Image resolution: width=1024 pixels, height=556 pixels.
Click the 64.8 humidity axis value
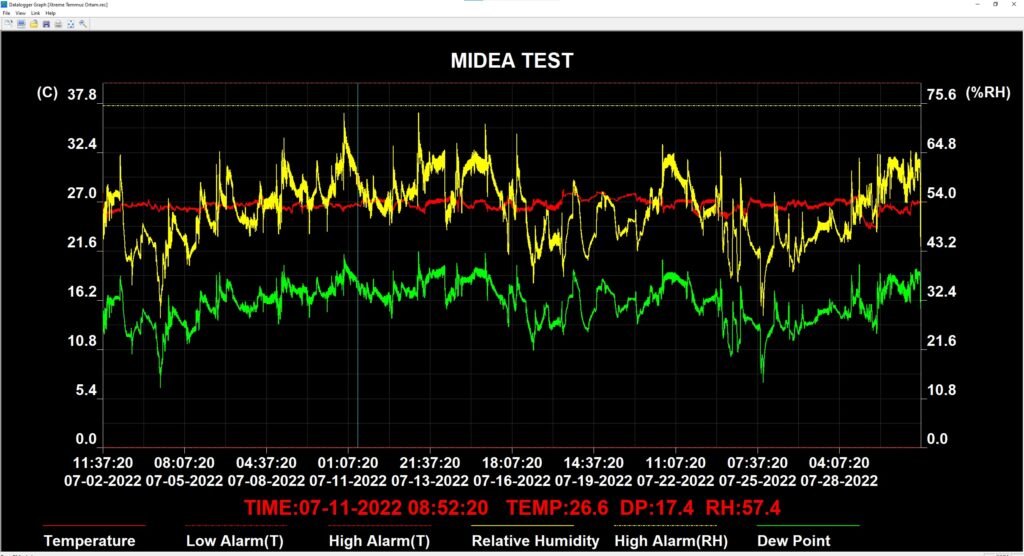[x=942, y=144]
